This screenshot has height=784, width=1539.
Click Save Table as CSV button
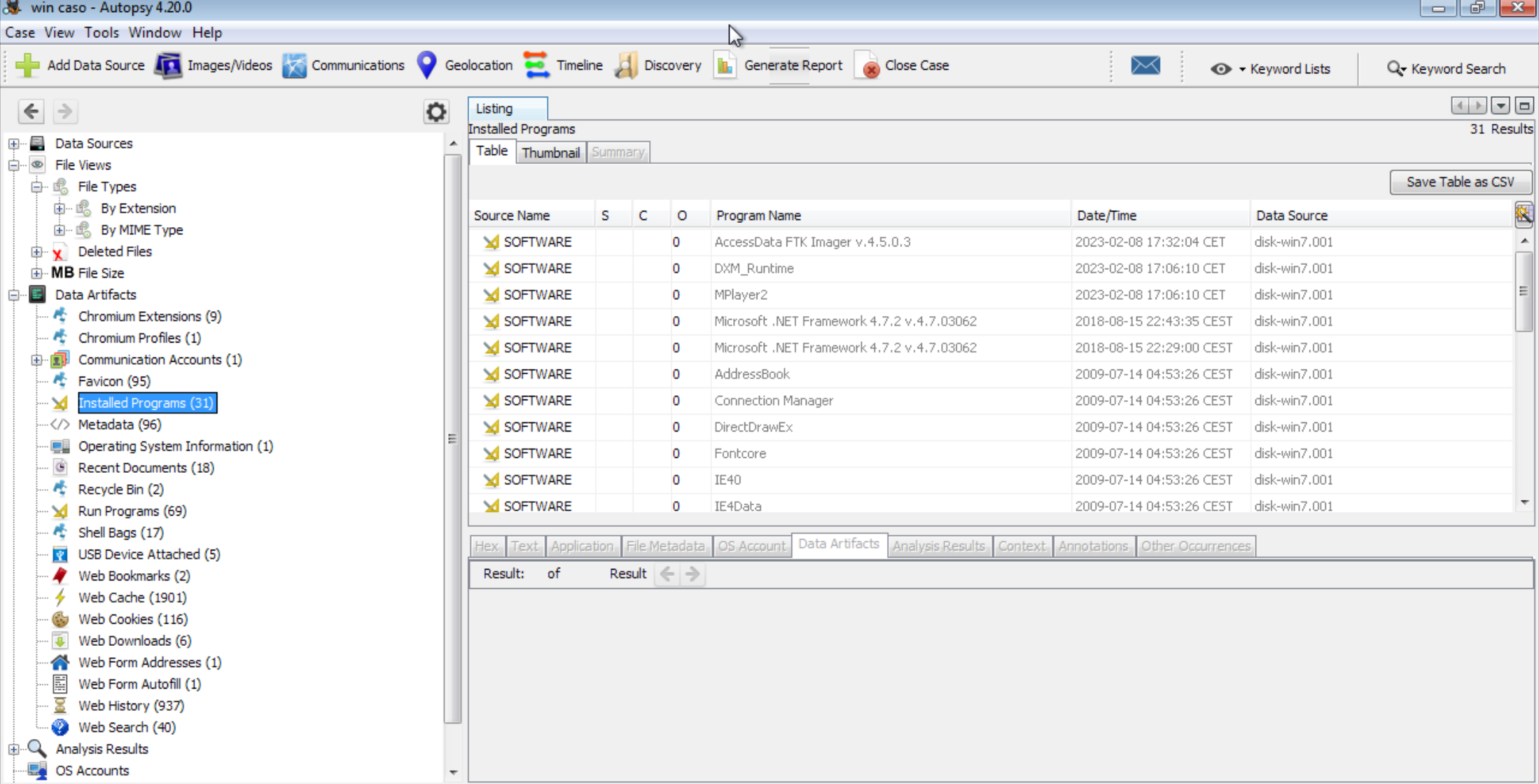[1460, 182]
